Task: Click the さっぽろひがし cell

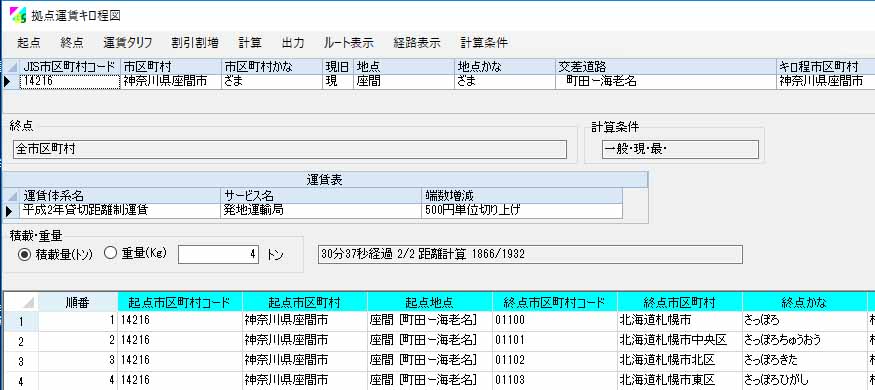Action: coord(805,381)
